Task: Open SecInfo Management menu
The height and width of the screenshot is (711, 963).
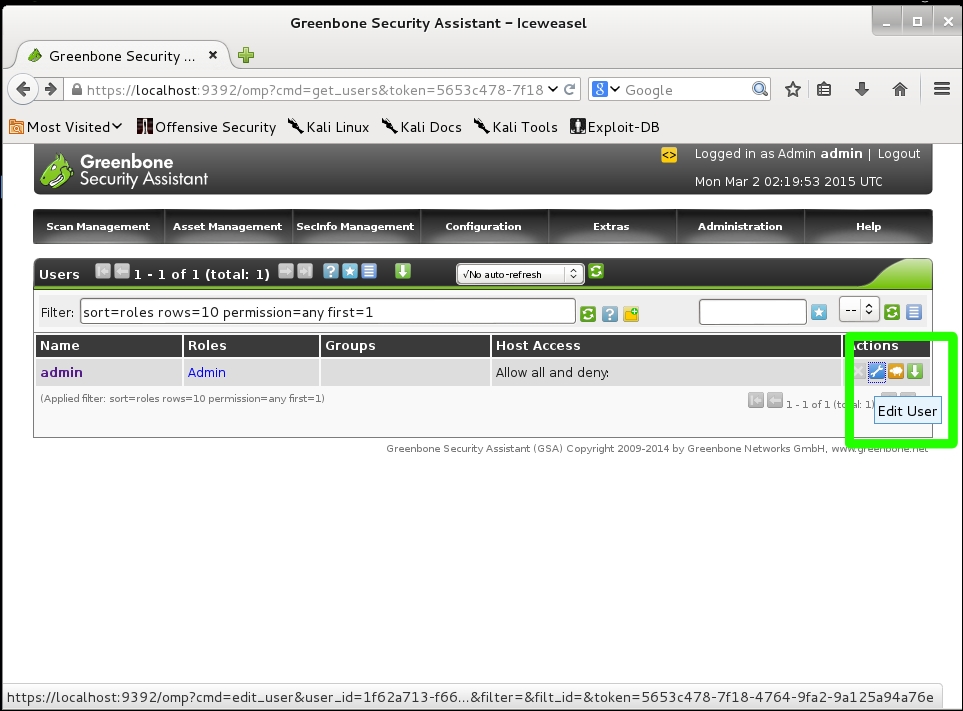Action: [355, 227]
